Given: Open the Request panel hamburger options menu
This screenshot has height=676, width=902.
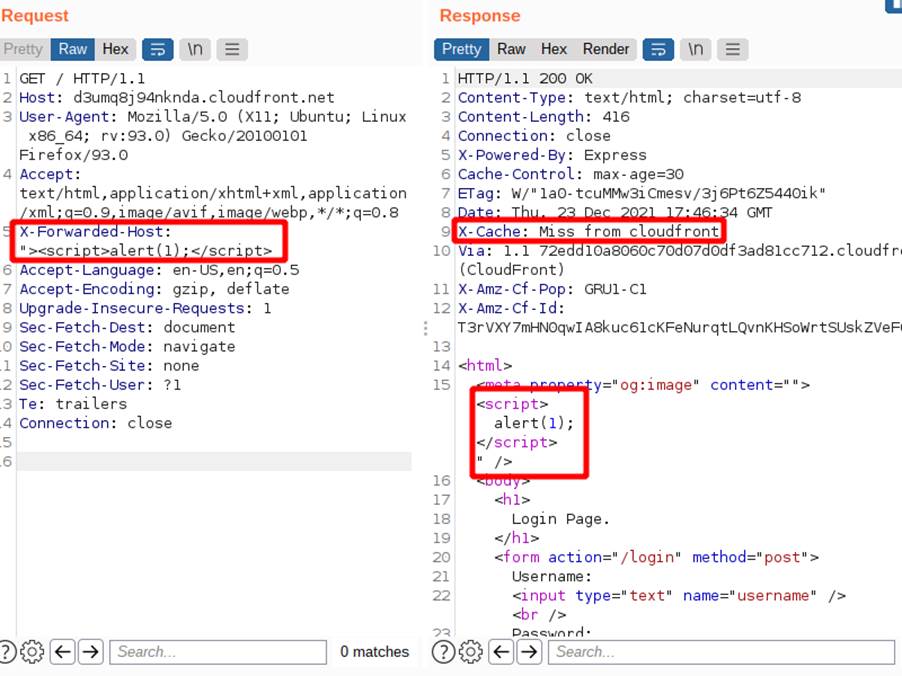Looking at the screenshot, I should click(232, 49).
